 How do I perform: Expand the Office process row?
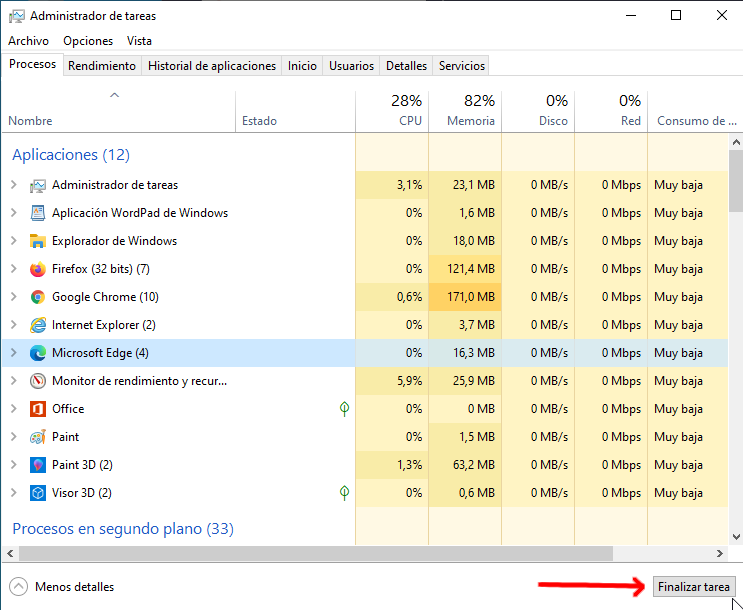pos(14,409)
